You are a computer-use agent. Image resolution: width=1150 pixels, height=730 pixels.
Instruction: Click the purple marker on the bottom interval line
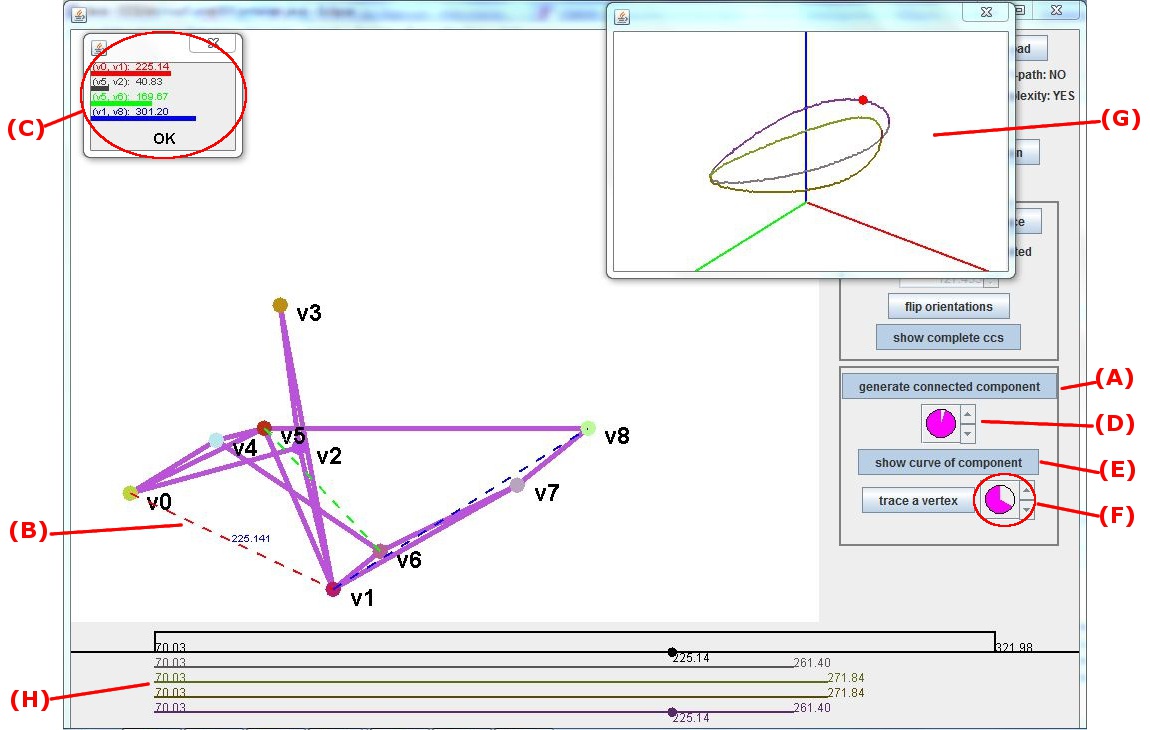click(672, 712)
